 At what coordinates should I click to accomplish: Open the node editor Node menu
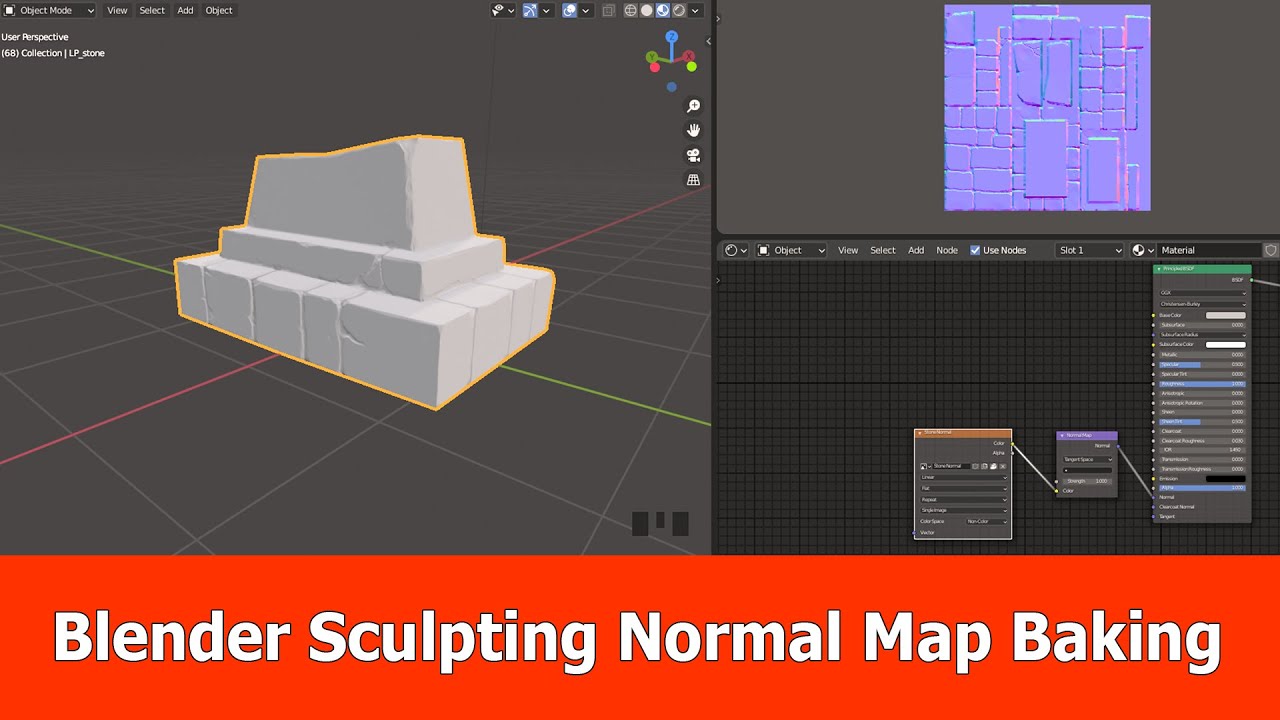point(947,250)
